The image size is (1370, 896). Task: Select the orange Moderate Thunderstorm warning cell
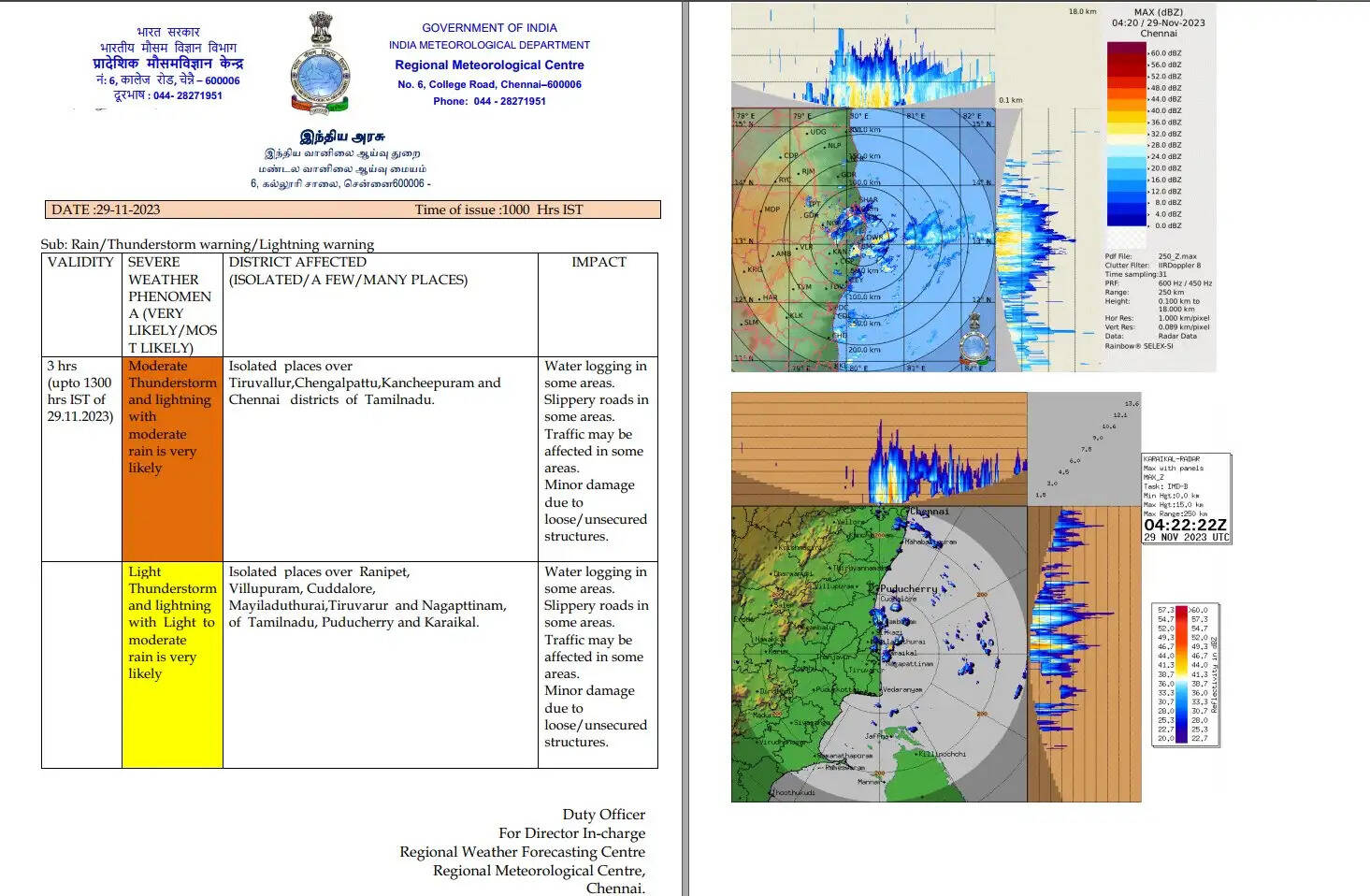[x=172, y=458]
